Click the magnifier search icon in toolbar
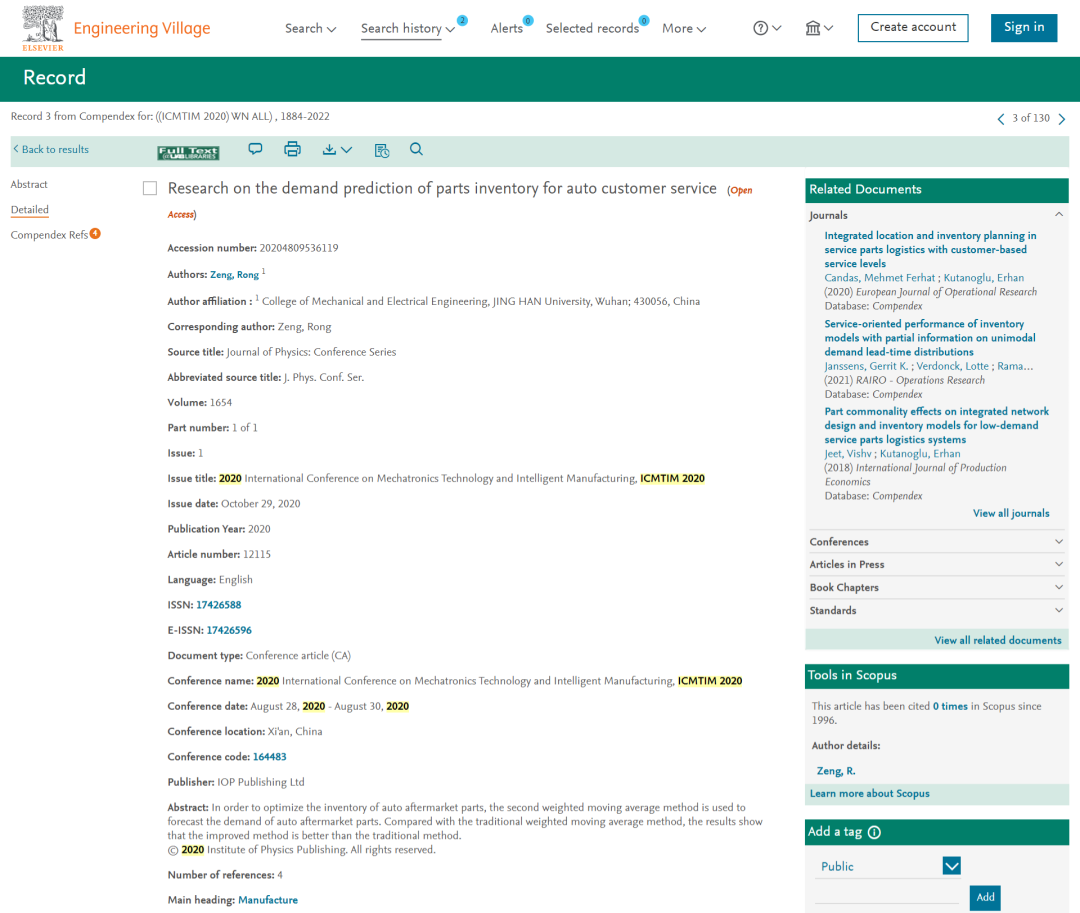This screenshot has height=913, width=1080. (x=416, y=149)
